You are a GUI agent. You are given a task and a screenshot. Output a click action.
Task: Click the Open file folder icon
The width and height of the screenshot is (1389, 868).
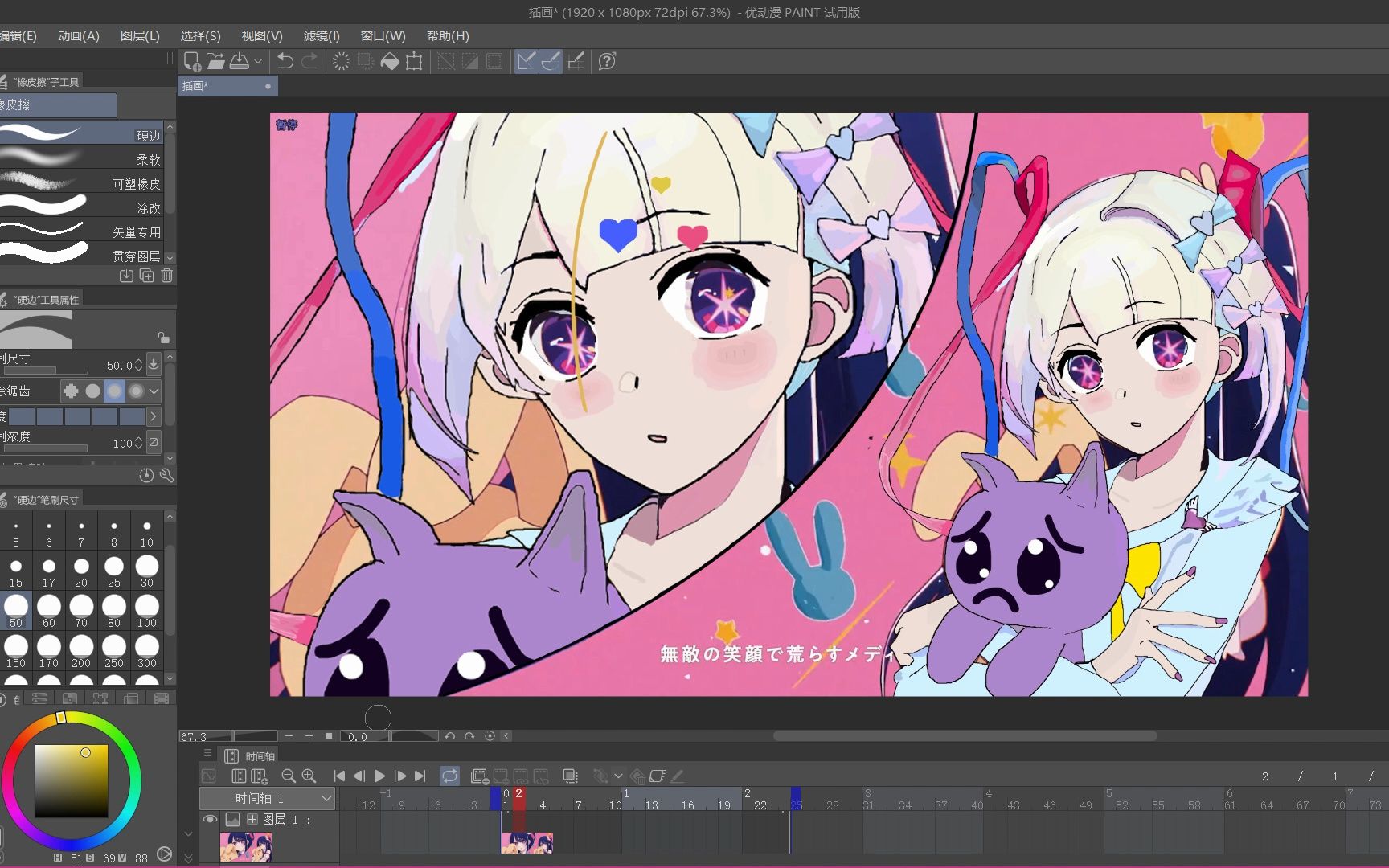[x=215, y=61]
